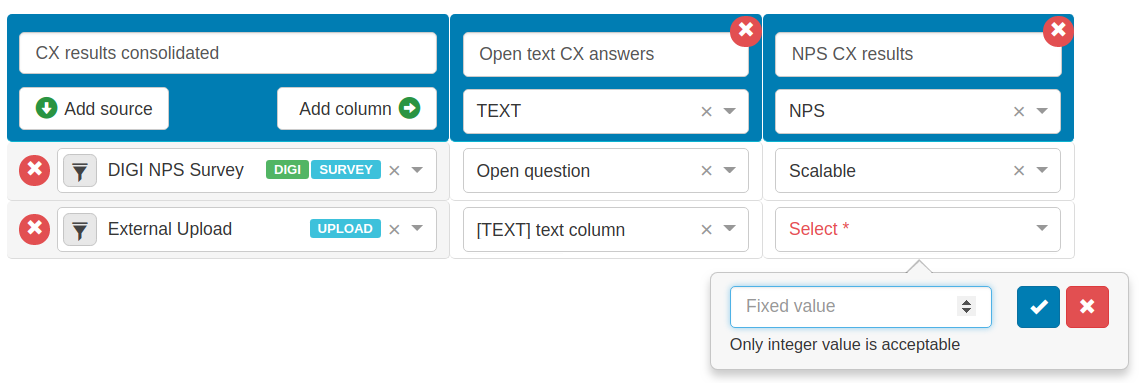Delete the DIGI NPS Survey source row
This screenshot has width=1141, height=383.
[x=34, y=171]
